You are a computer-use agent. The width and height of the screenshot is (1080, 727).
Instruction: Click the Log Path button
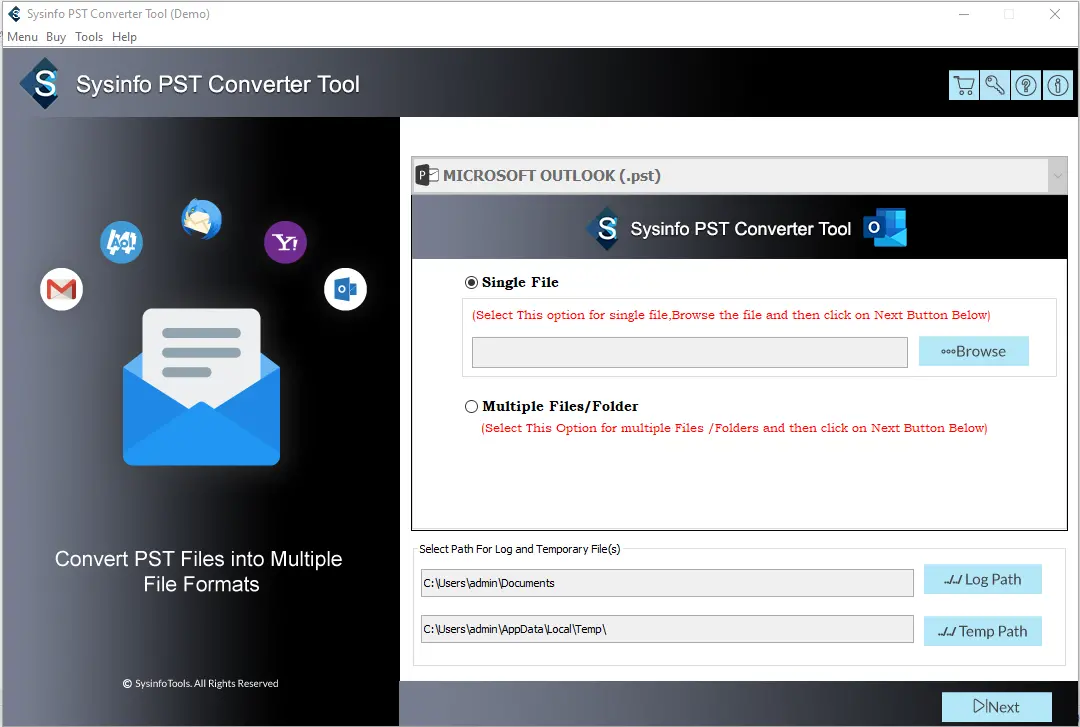(x=982, y=580)
